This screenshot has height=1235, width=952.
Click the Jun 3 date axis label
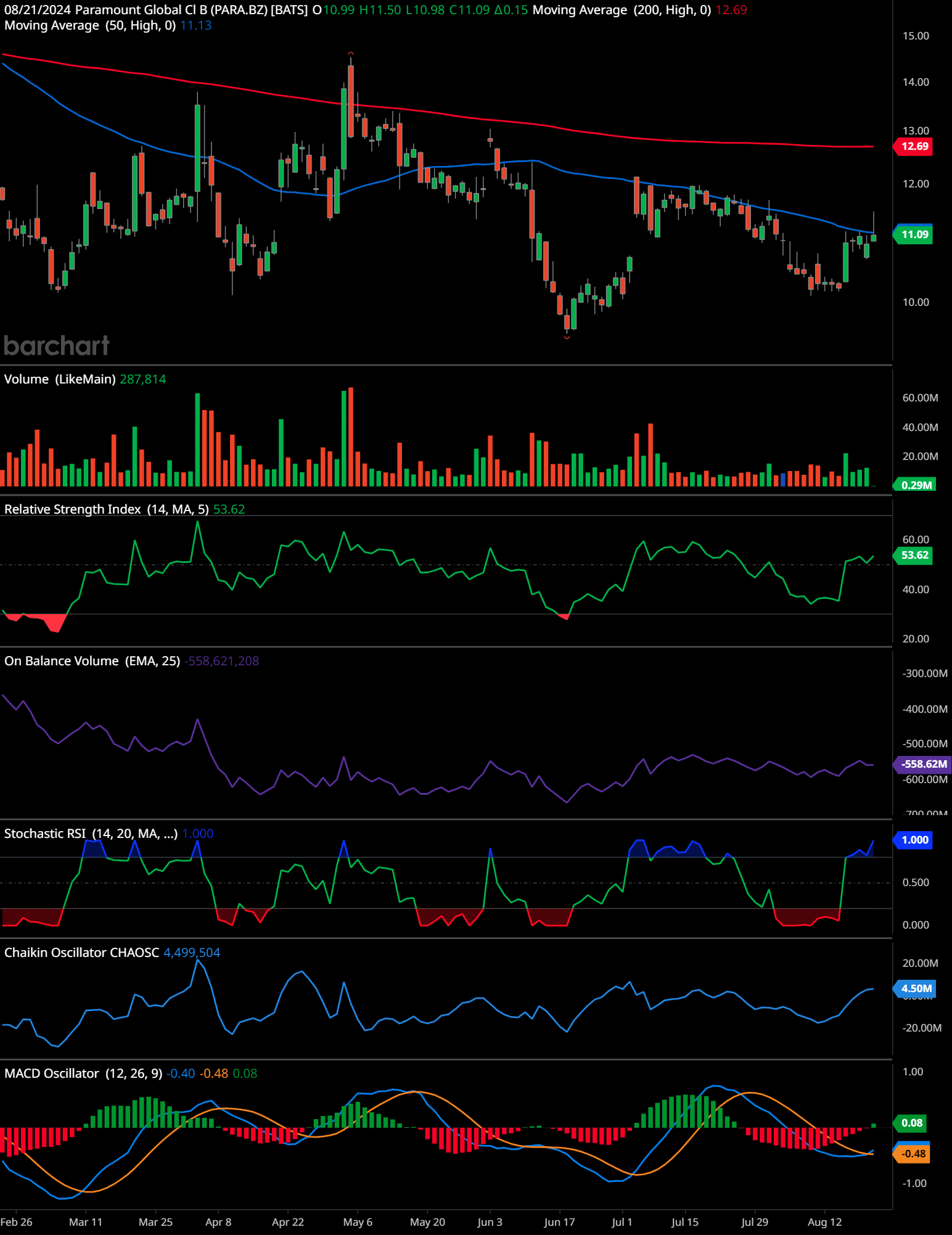point(490,1222)
